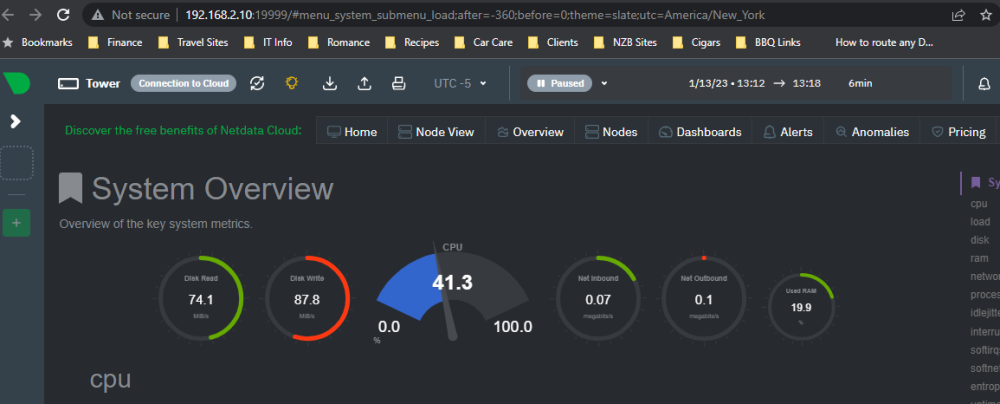Click browser back arrow
This screenshot has height=404, width=1000.
tap(8, 15)
